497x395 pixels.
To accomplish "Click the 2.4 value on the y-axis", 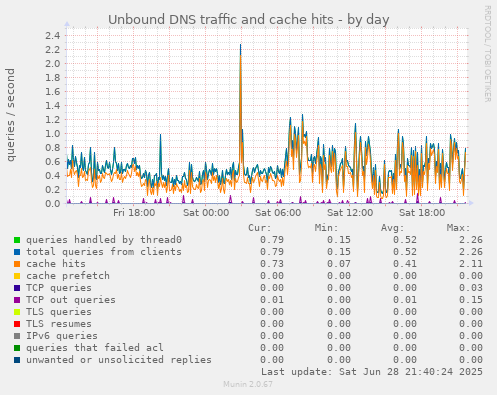I will click(x=53, y=35).
